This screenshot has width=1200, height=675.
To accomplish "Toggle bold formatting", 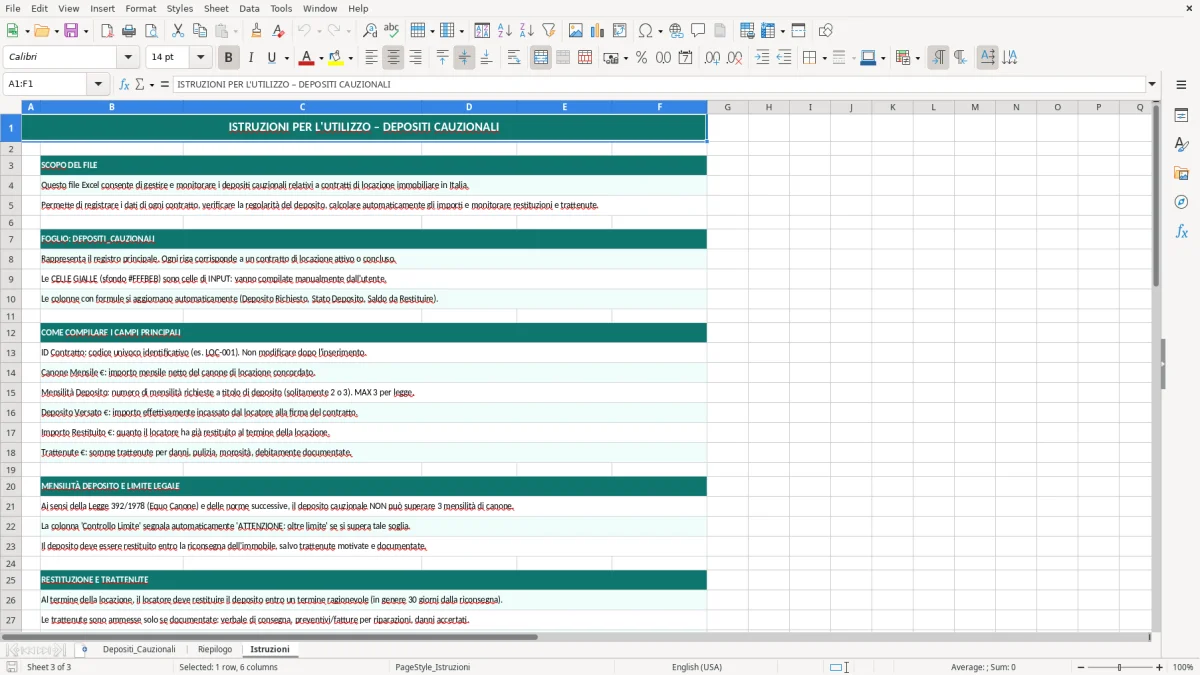I will coord(228,58).
